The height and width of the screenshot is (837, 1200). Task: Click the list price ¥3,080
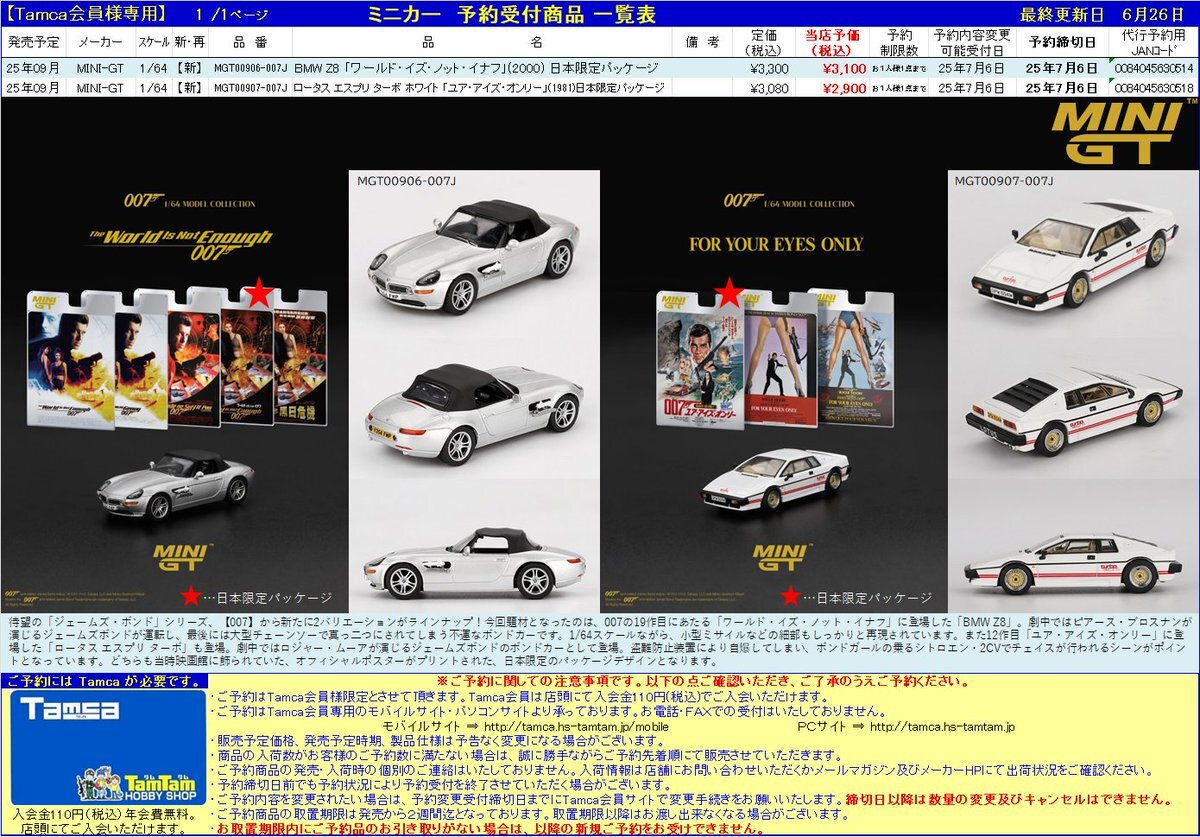(769, 88)
